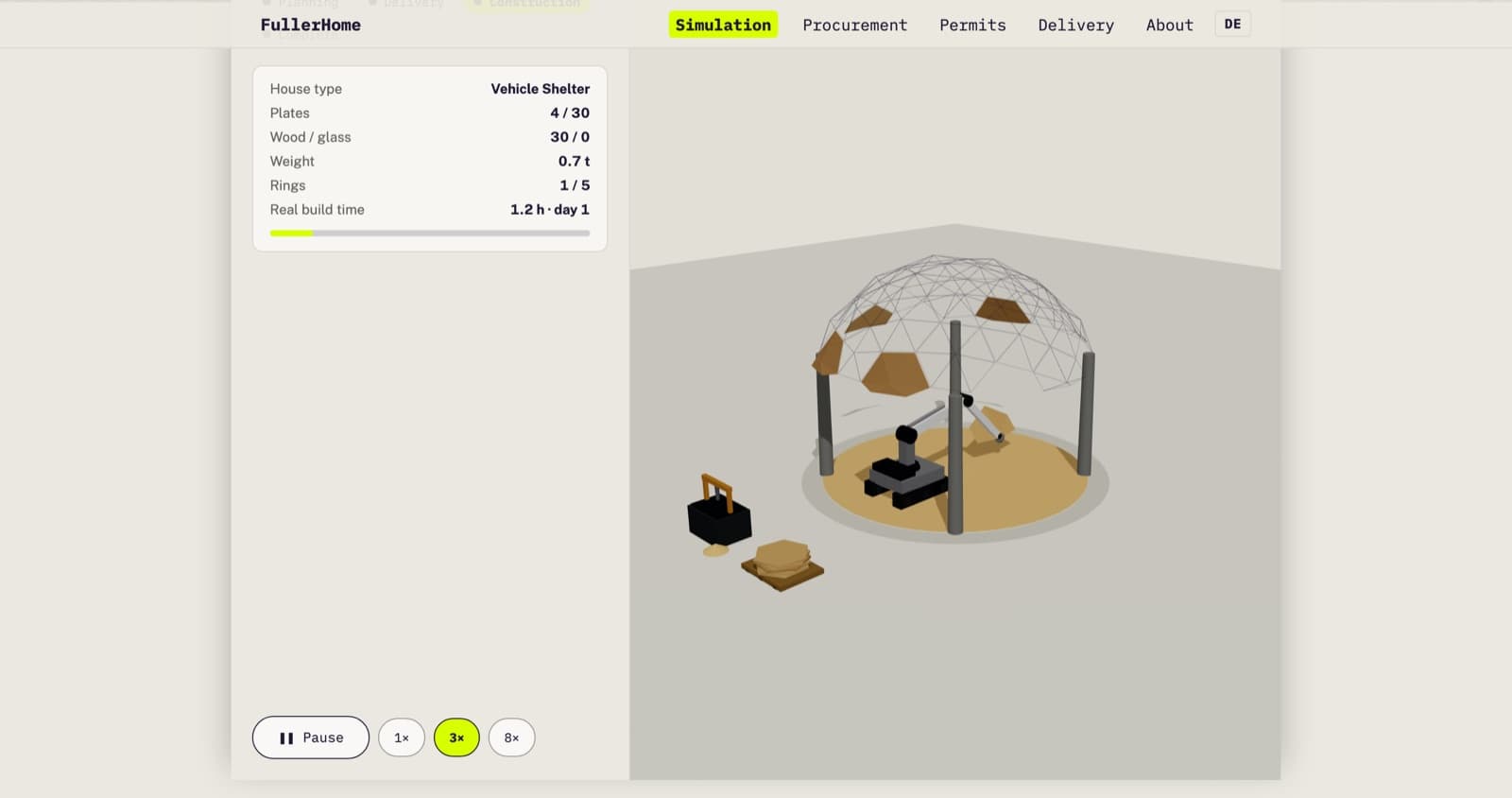Choose the 8× speed button
This screenshot has width=1512, height=798.
(x=511, y=737)
